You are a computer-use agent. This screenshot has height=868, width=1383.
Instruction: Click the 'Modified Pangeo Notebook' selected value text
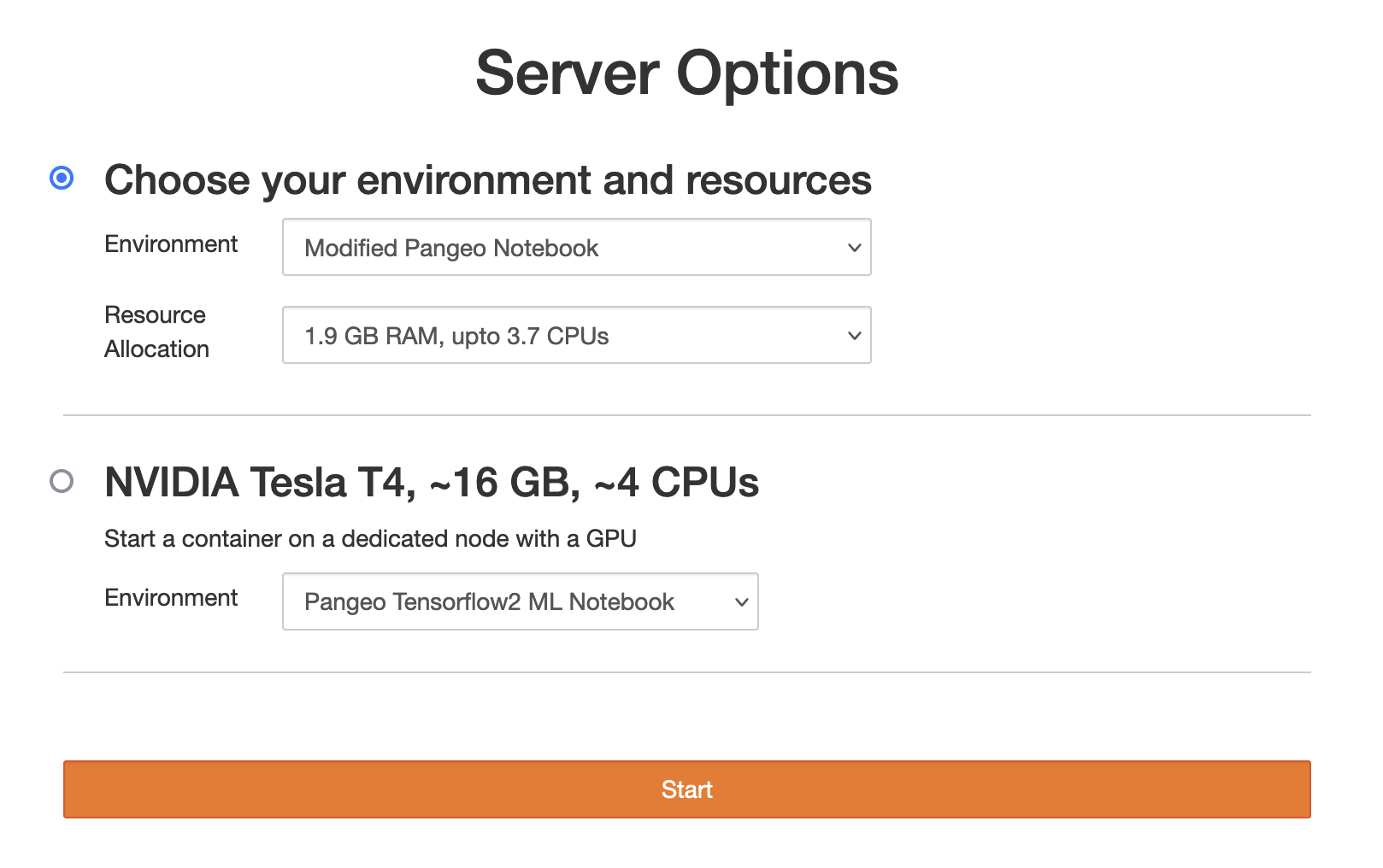[x=451, y=249]
